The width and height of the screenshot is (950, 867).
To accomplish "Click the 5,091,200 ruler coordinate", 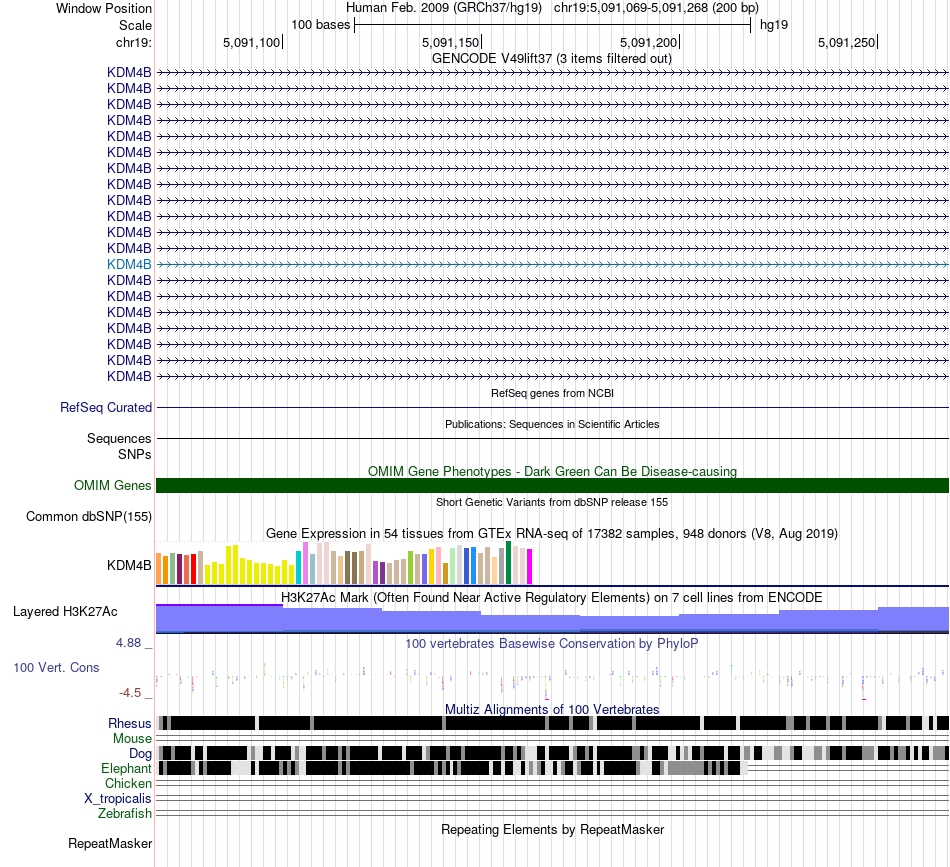I will (648, 42).
